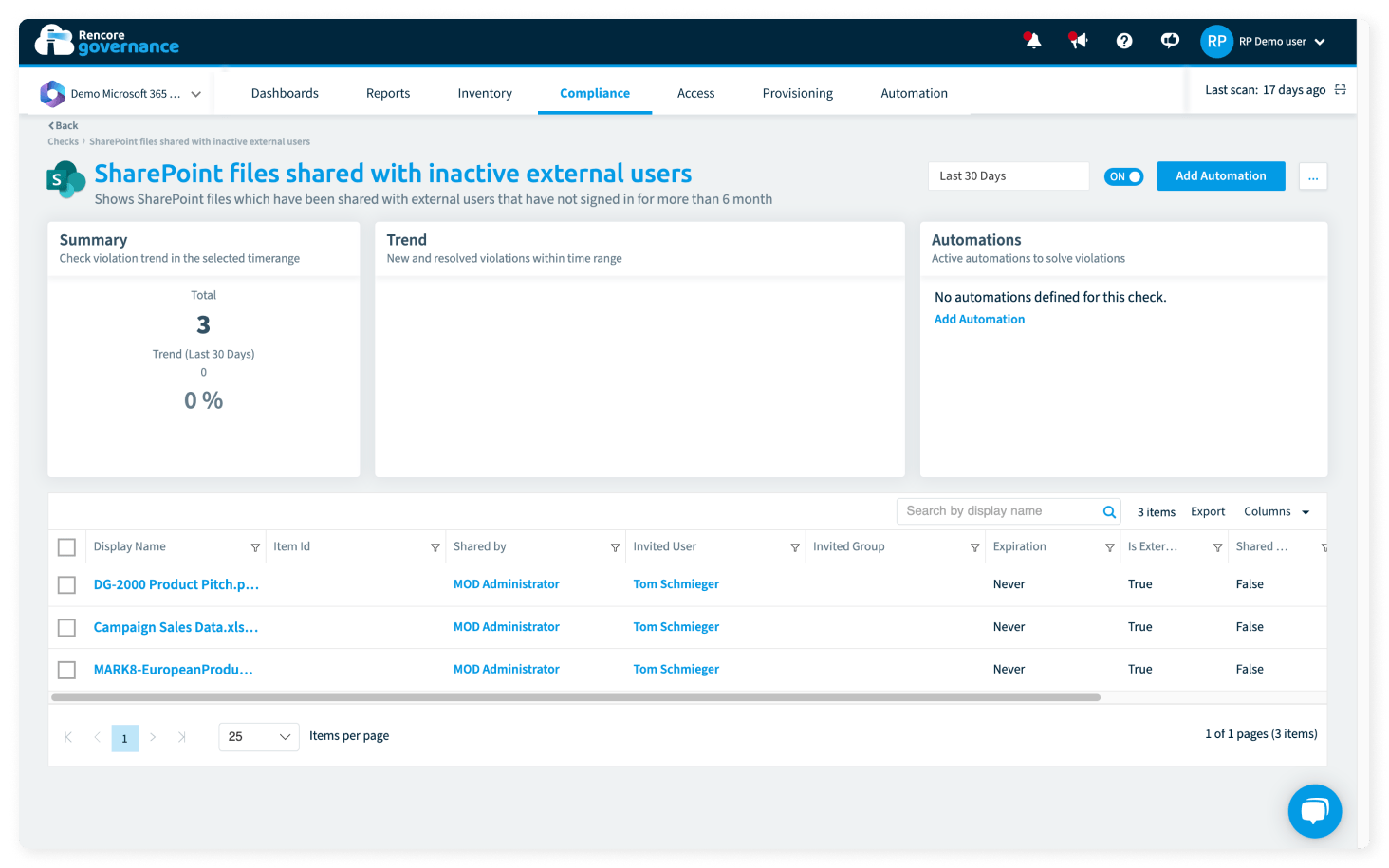The height and width of the screenshot is (868, 1389).
Task: Click the Export button
Action: [1208, 512]
